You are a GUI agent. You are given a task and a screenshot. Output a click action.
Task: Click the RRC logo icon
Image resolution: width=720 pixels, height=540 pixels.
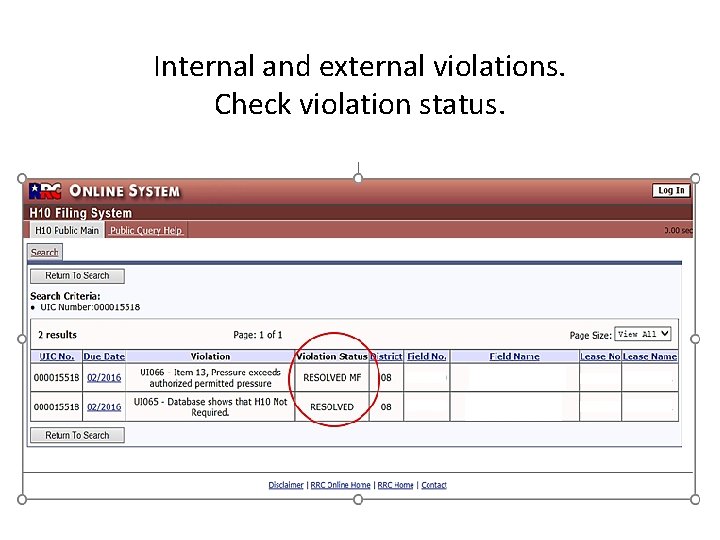(x=45, y=191)
